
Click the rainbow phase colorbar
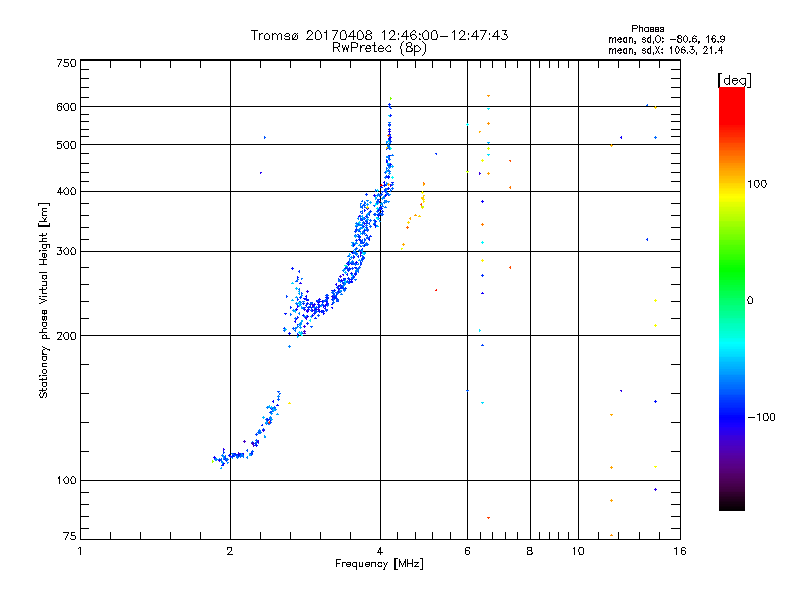(x=732, y=298)
